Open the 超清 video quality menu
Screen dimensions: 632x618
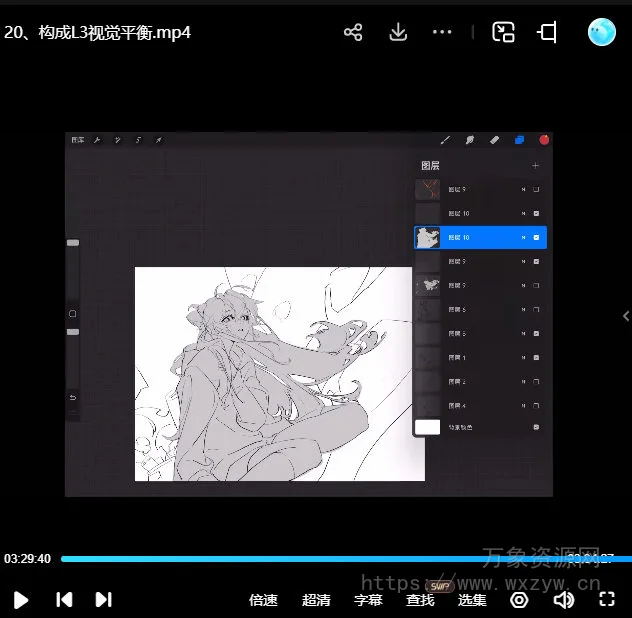(x=316, y=600)
